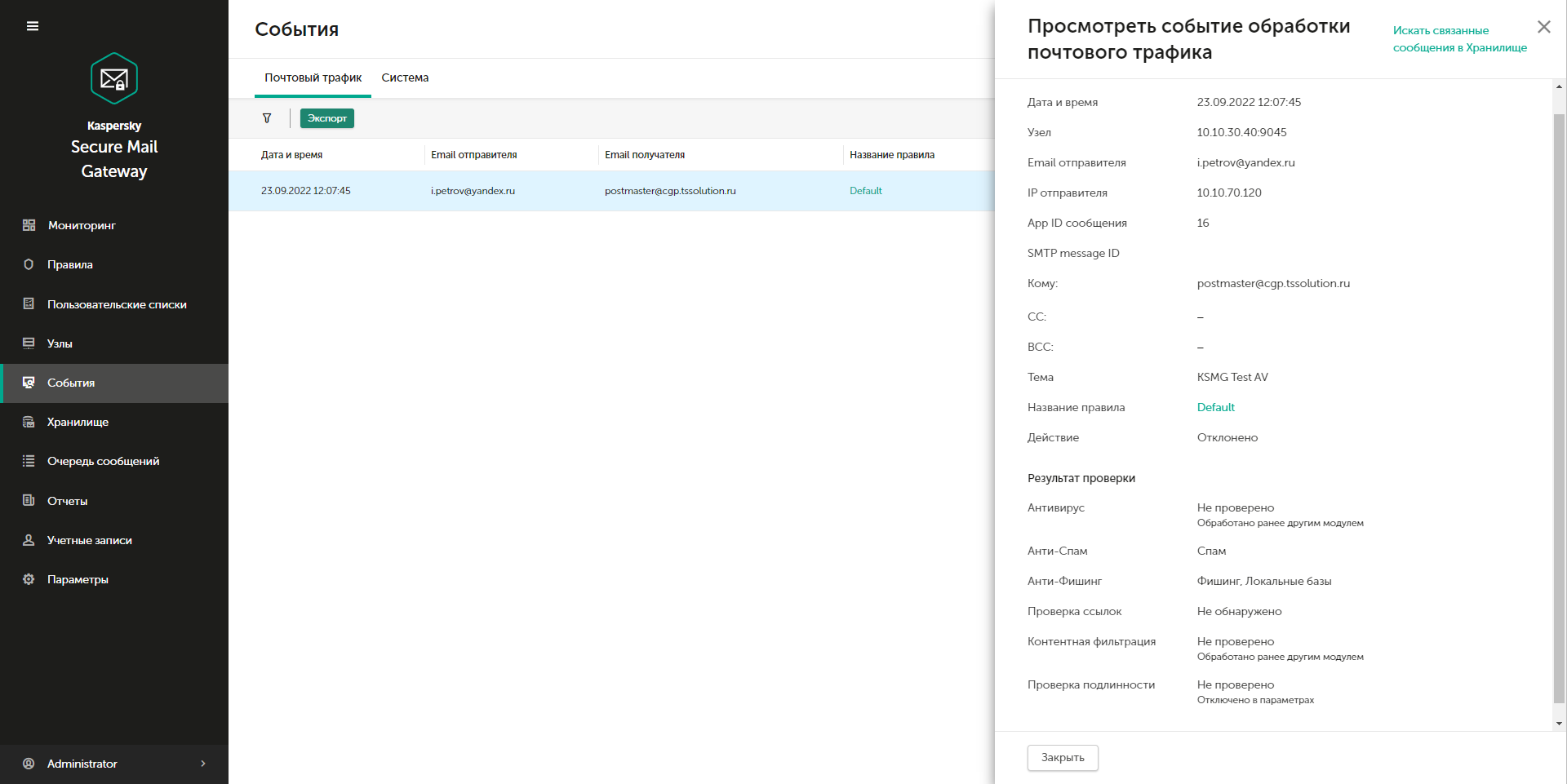Click the Параметры gear icon
Screen dimensions: 1567x784
click(x=29, y=579)
